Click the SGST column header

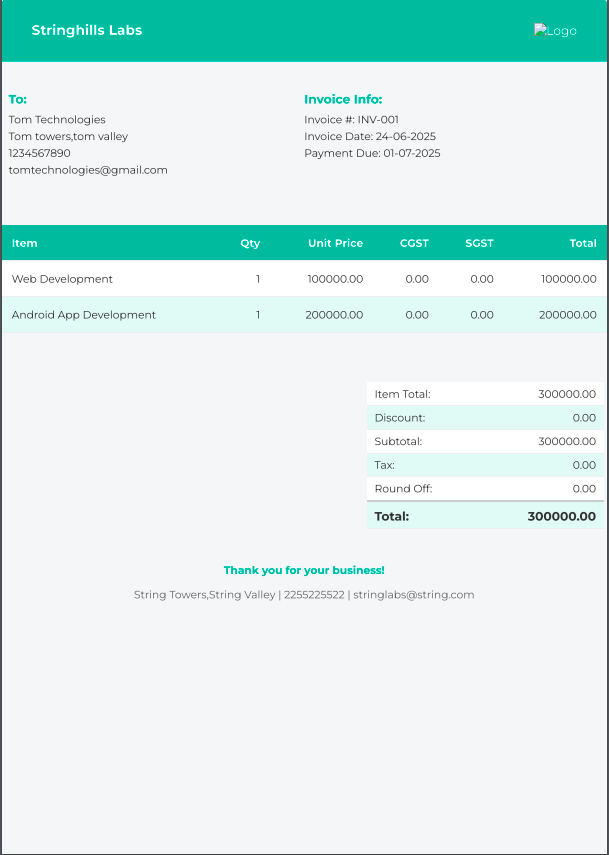point(479,243)
